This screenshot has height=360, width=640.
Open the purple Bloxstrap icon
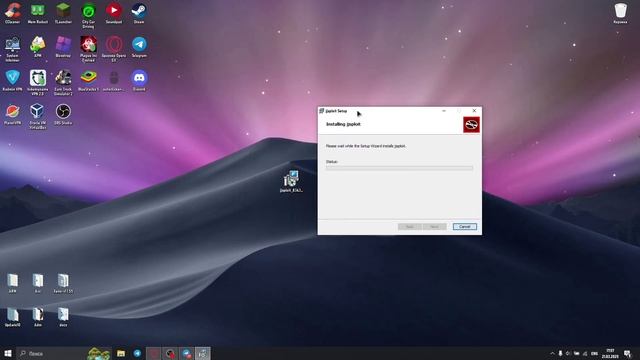pos(63,47)
